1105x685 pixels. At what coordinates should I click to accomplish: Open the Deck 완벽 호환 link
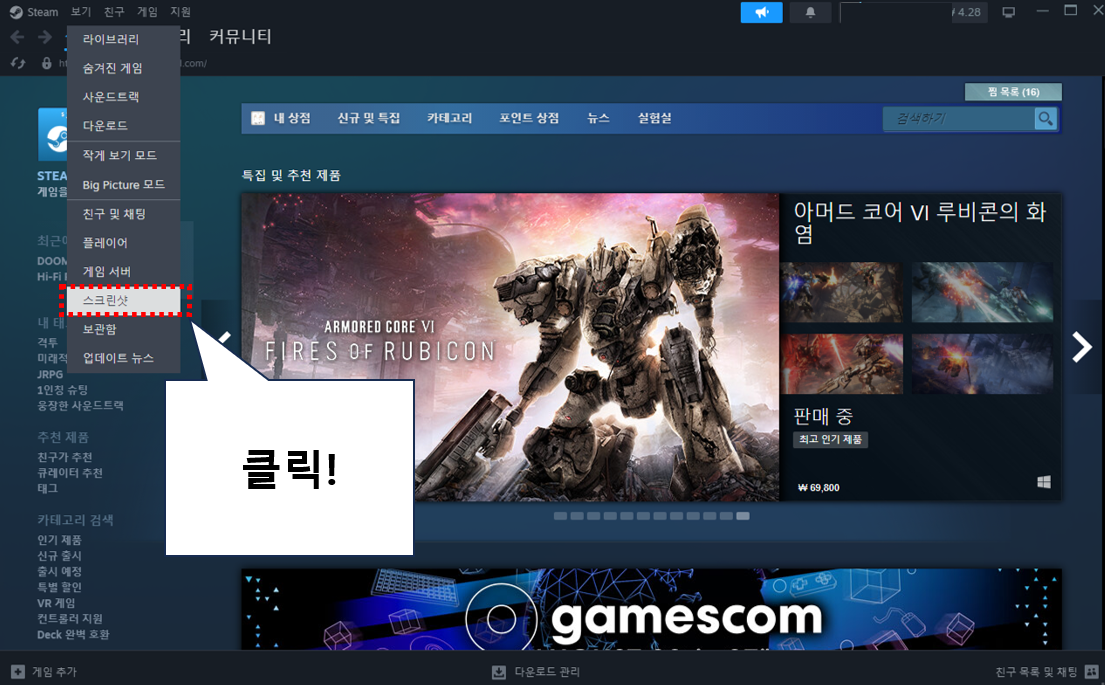73,634
